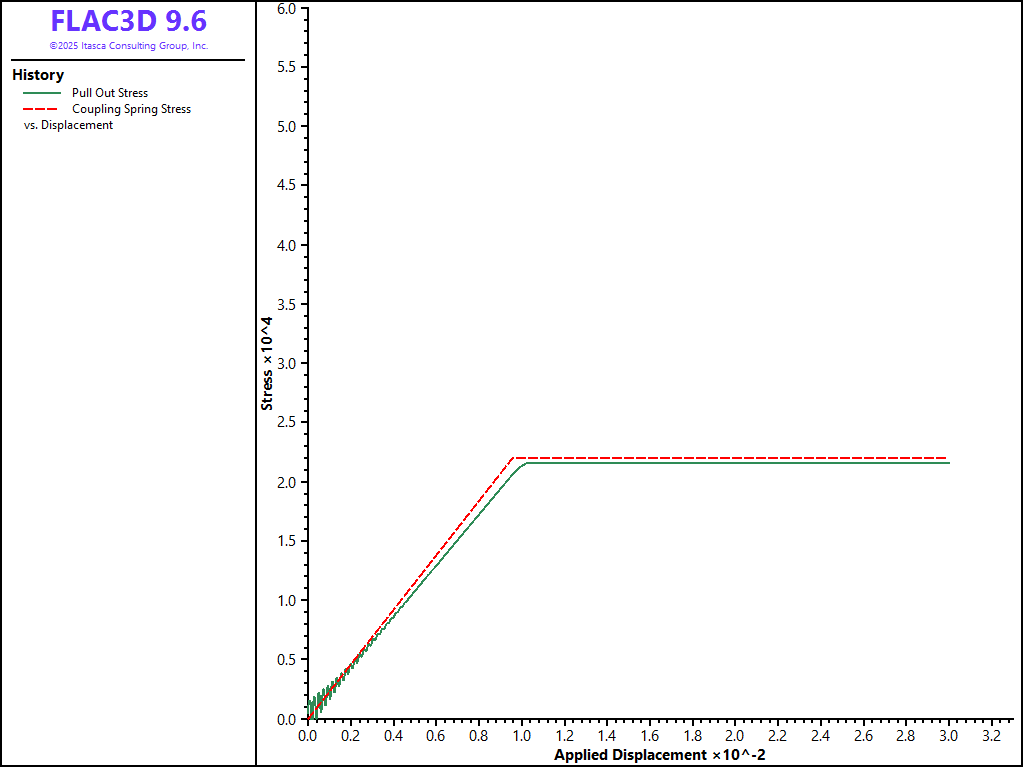This screenshot has width=1024, height=768.
Task: Click the 4.5 tick on the y-axis
Action: (287, 185)
